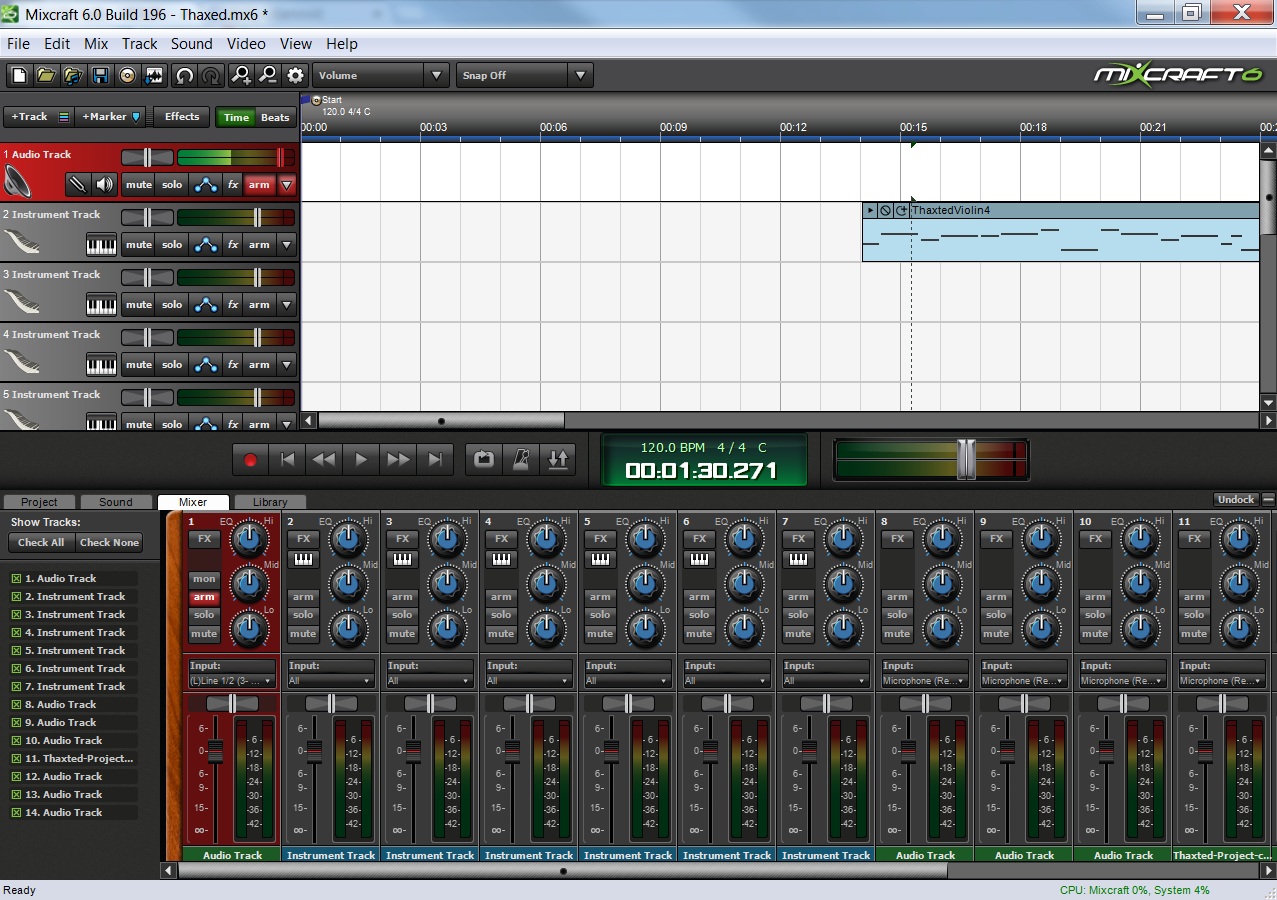The width and height of the screenshot is (1277, 900).
Task: Open fx on track 2 Instrument Track
Action: (232, 244)
